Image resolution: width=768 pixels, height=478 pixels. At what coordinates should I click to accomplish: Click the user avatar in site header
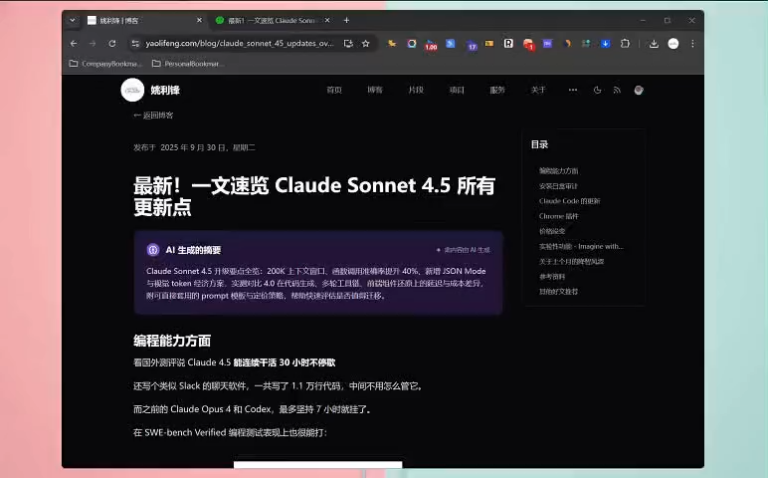[639, 90]
